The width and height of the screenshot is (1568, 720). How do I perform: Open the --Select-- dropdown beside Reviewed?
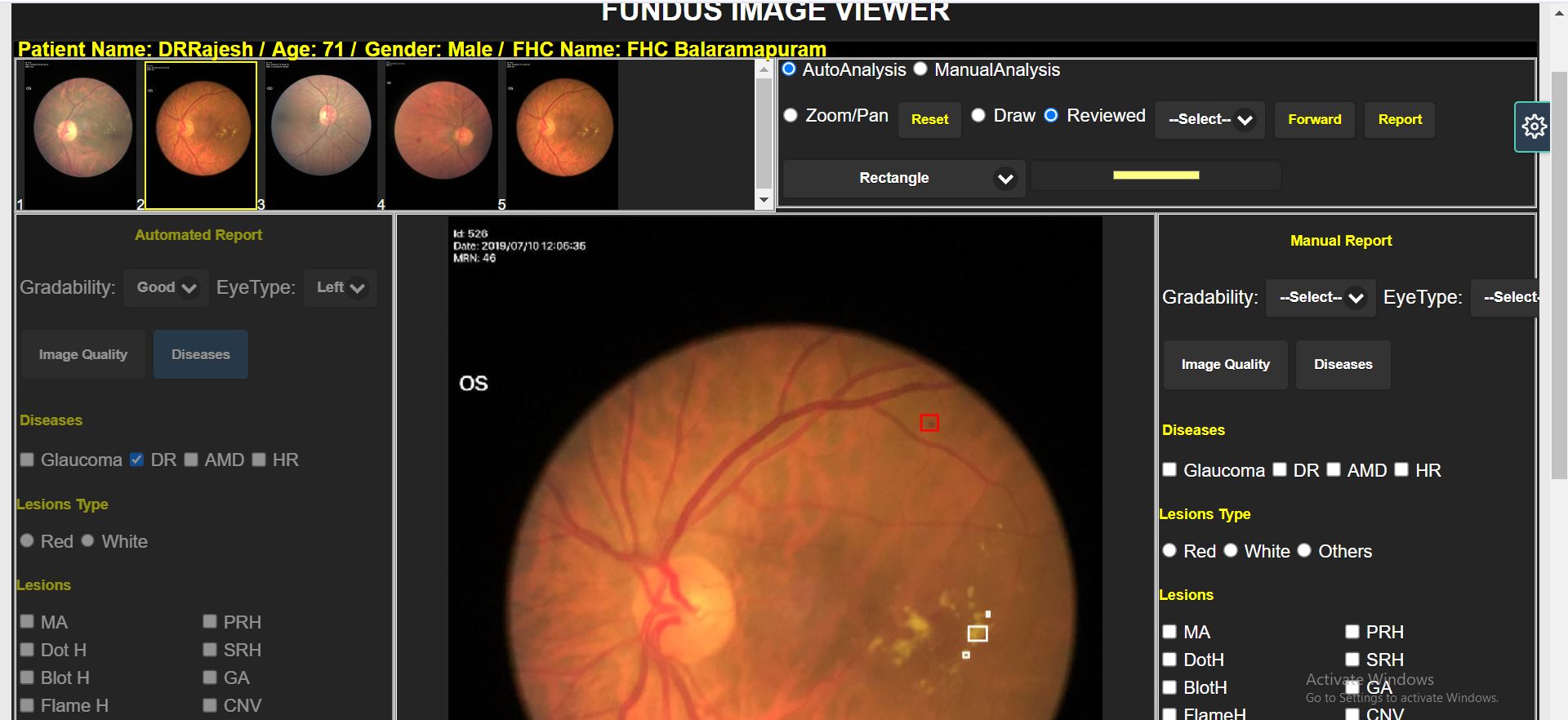click(1209, 120)
